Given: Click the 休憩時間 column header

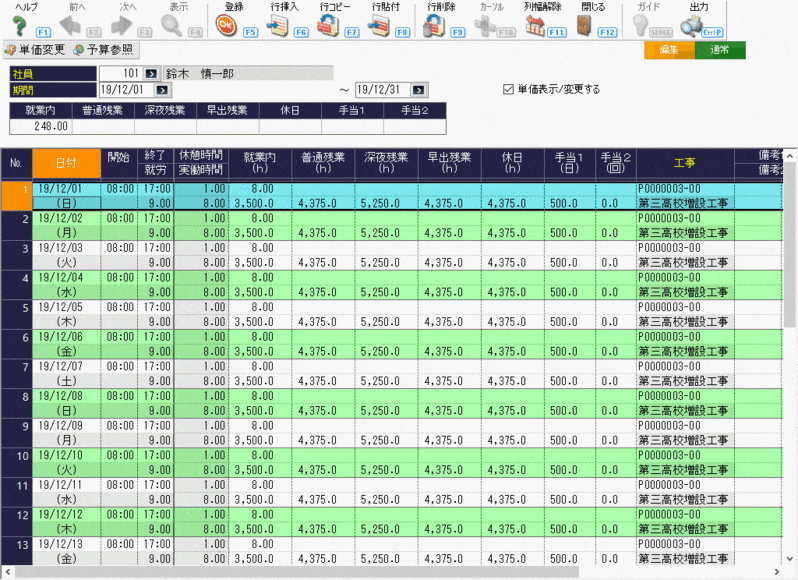Looking at the screenshot, I should (201, 156).
